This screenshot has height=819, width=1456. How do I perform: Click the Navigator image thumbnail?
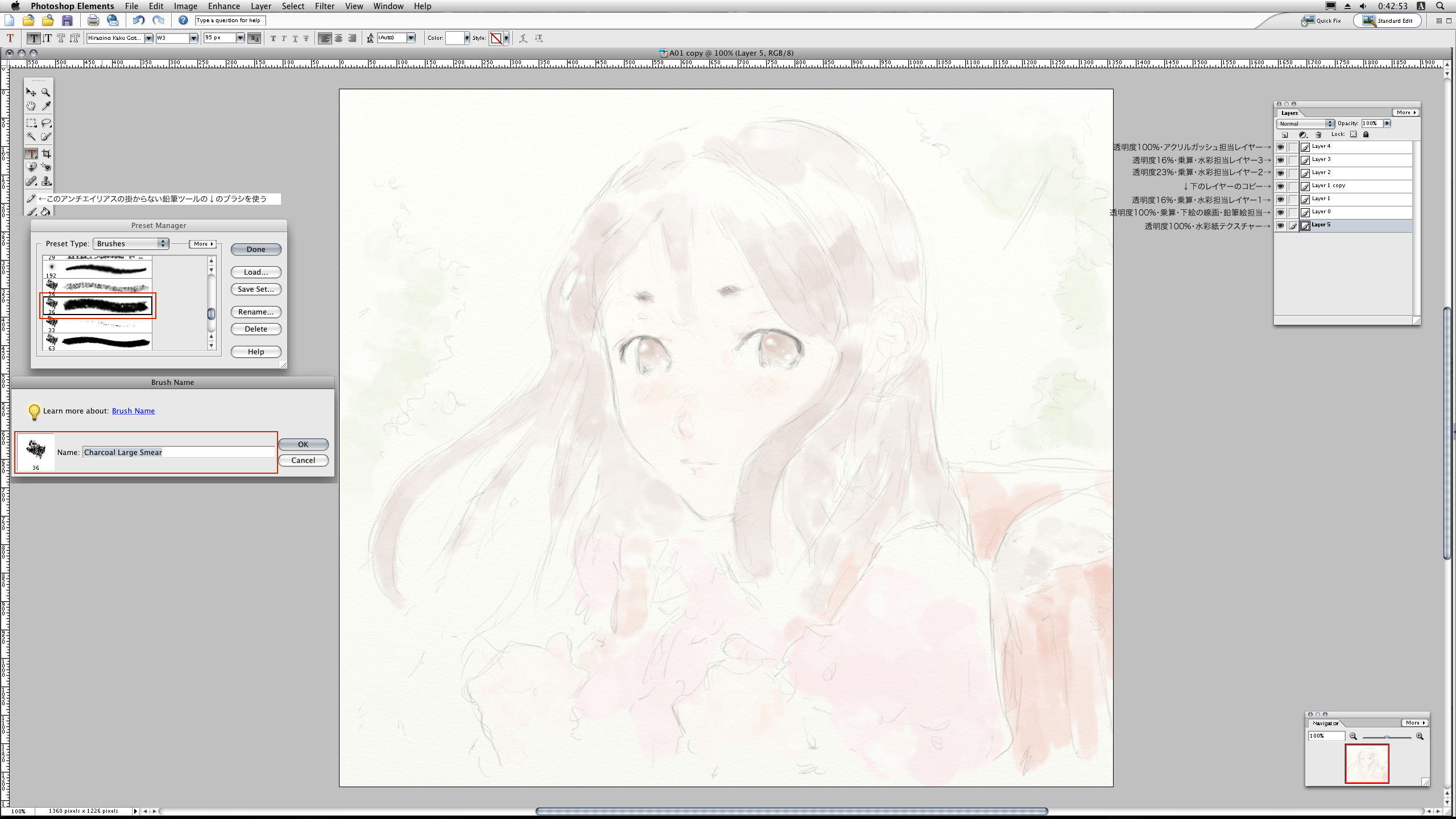pos(1367,764)
